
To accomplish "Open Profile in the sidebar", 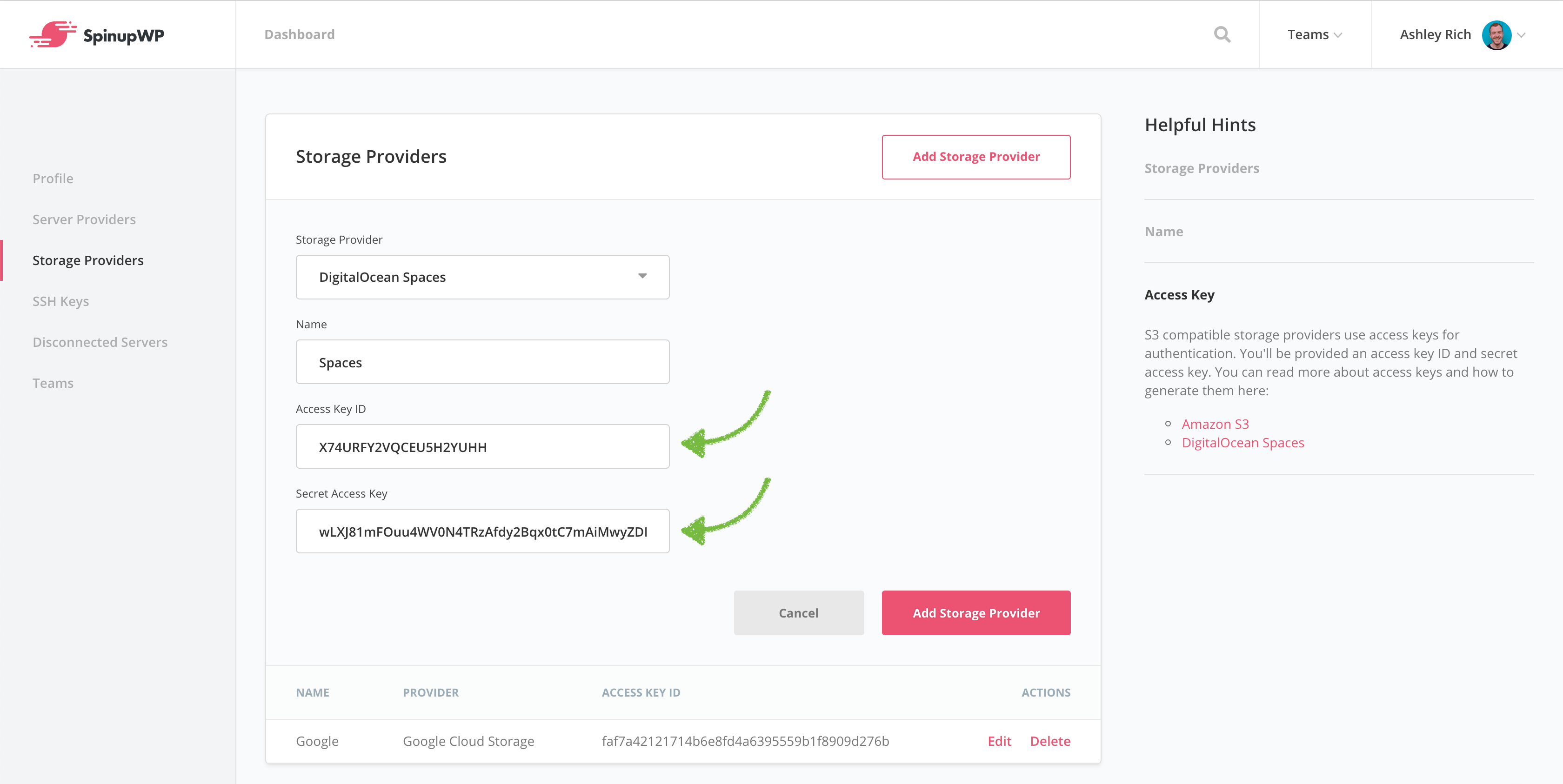I will pos(53,178).
